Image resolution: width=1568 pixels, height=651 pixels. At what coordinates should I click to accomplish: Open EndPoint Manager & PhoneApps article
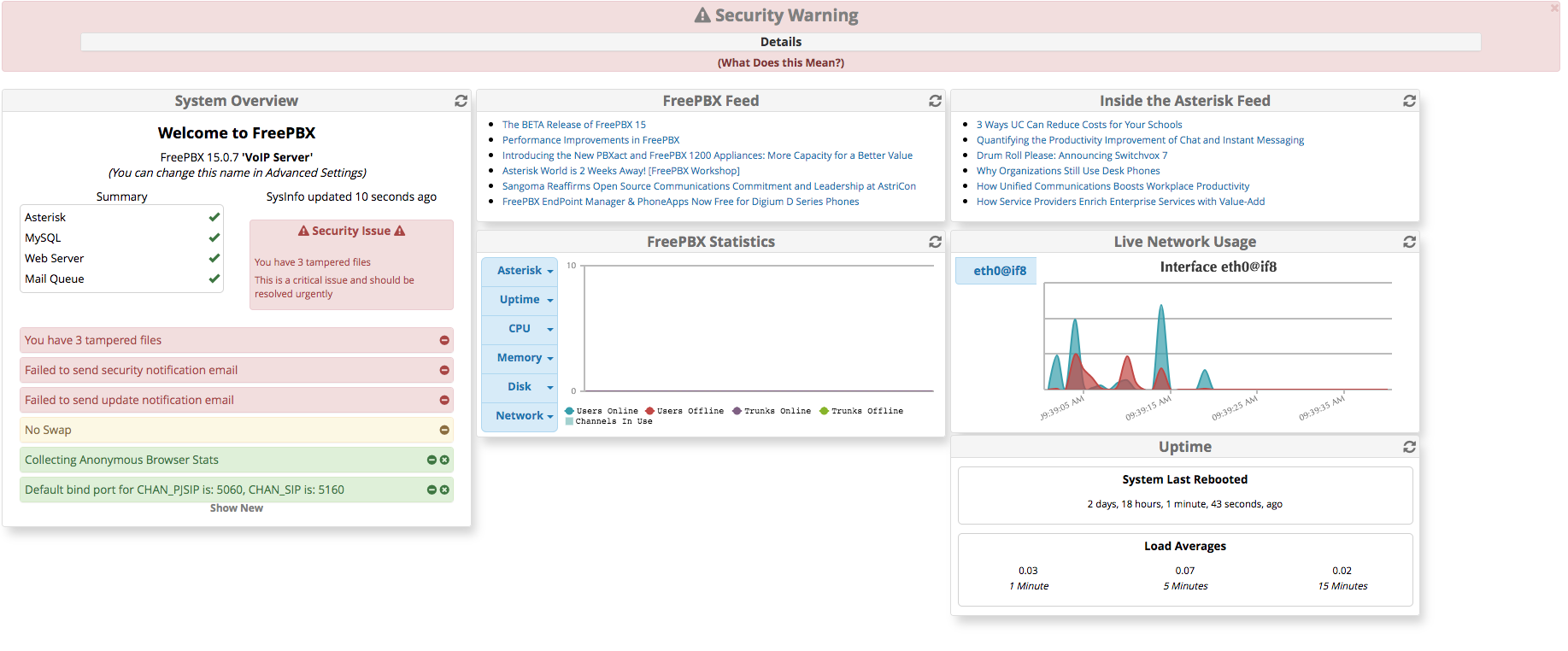point(681,202)
